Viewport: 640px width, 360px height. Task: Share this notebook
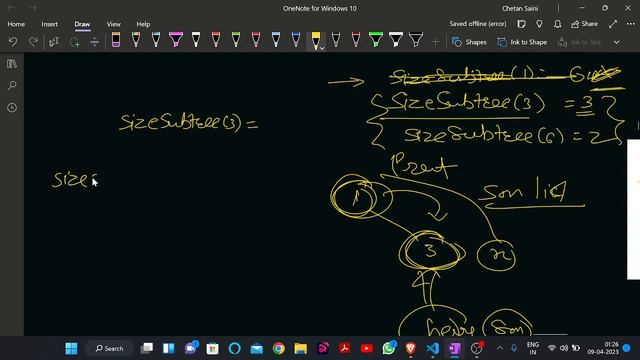coord(585,24)
